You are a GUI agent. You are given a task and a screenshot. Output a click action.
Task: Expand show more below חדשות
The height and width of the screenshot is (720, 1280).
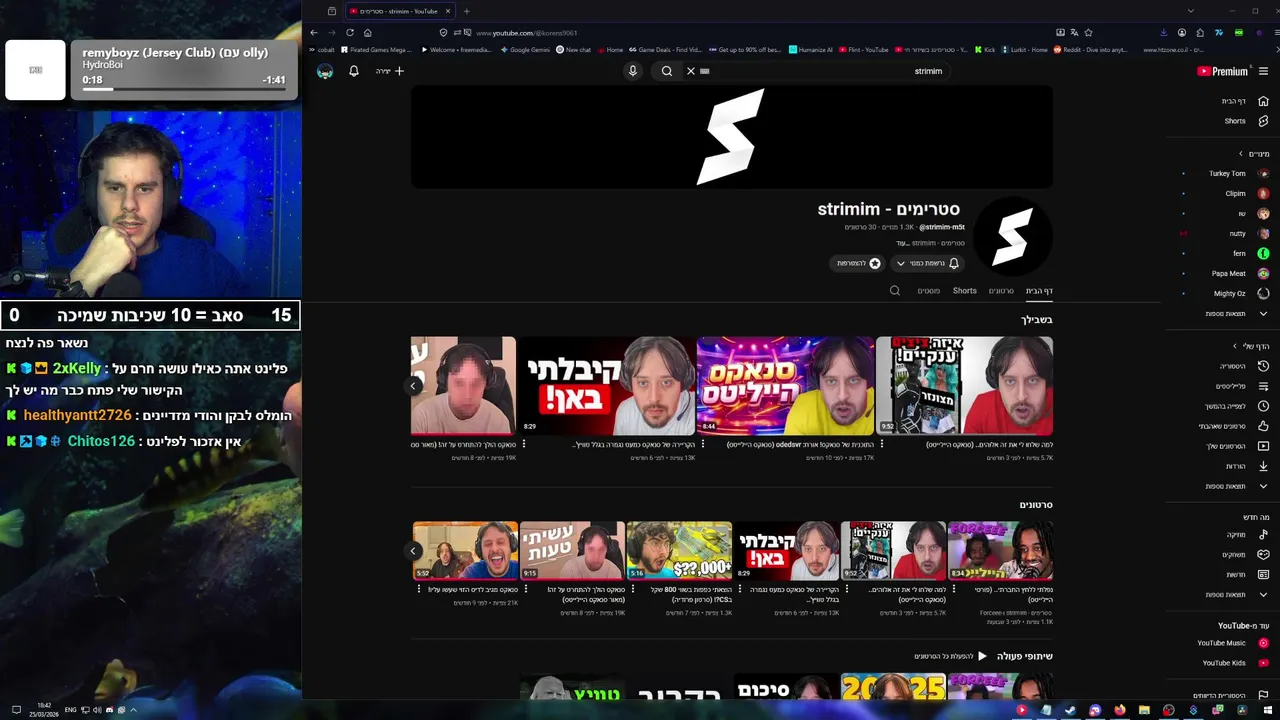point(1238,594)
